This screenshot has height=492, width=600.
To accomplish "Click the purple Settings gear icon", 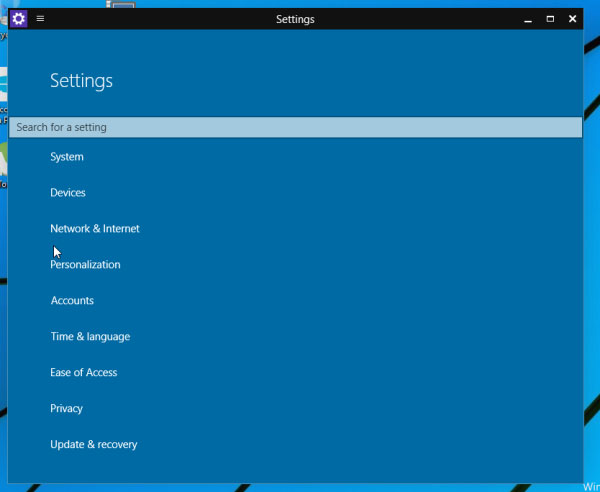I will (x=19, y=18).
